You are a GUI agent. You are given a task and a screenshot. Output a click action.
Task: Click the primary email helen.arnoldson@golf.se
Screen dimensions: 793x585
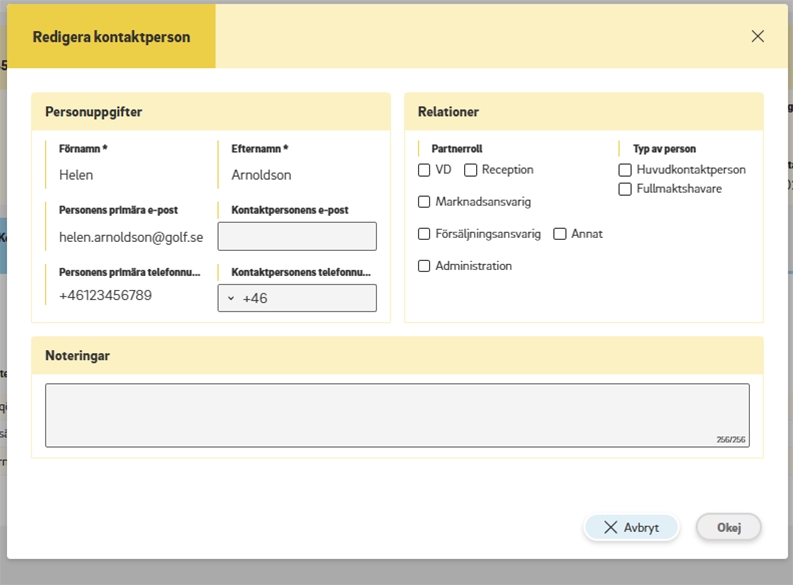(x=130, y=237)
